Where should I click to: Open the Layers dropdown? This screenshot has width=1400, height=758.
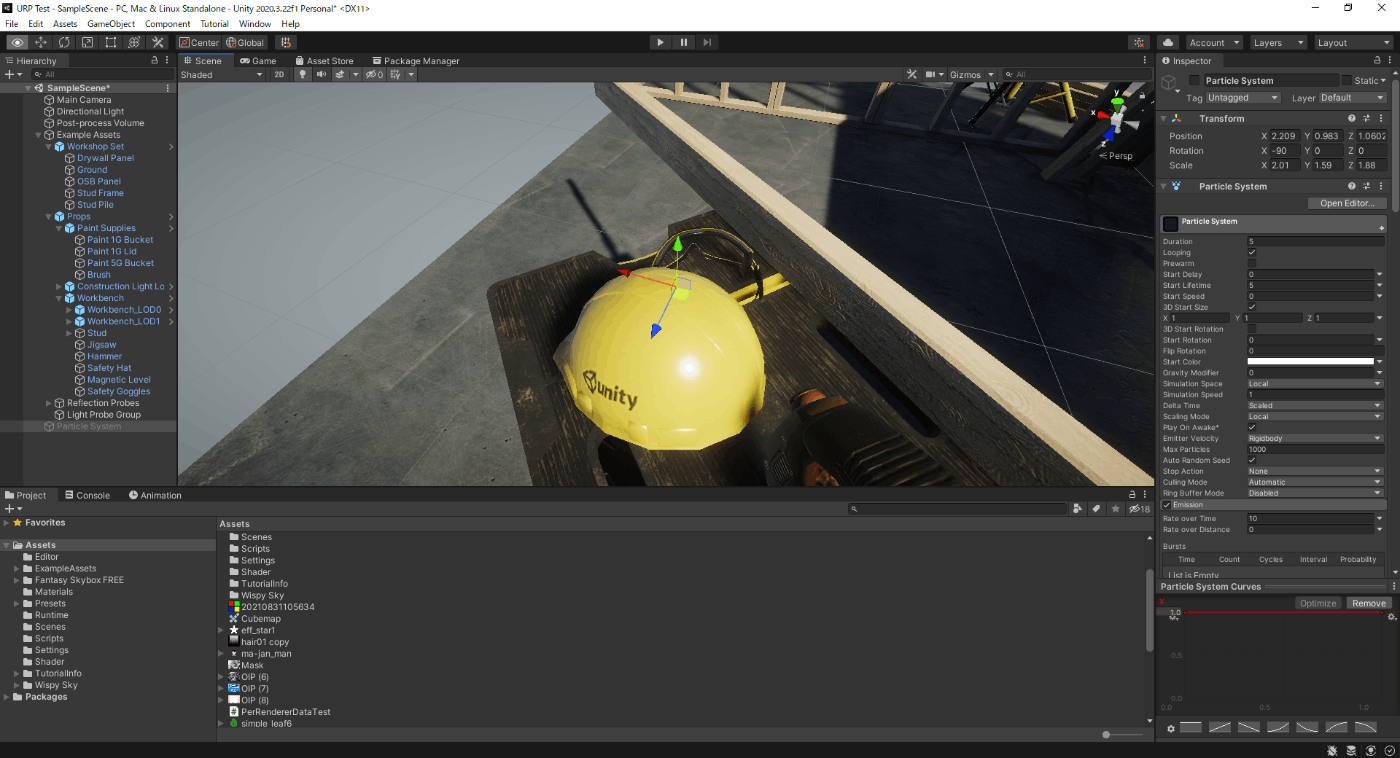coord(1278,42)
